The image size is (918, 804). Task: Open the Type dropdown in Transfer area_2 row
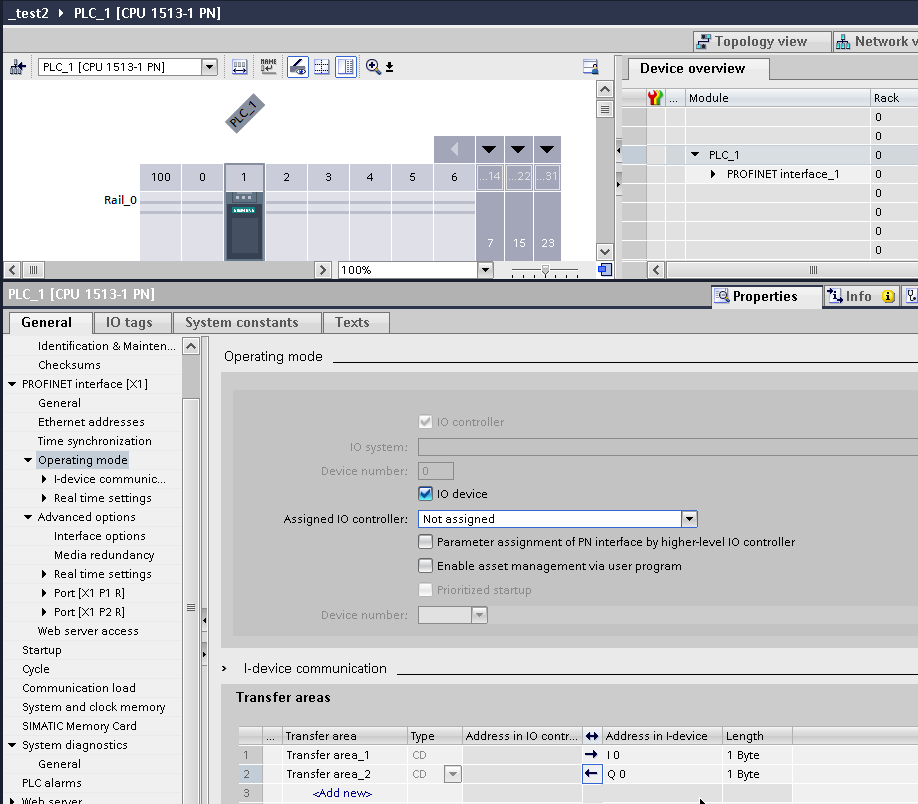453,774
